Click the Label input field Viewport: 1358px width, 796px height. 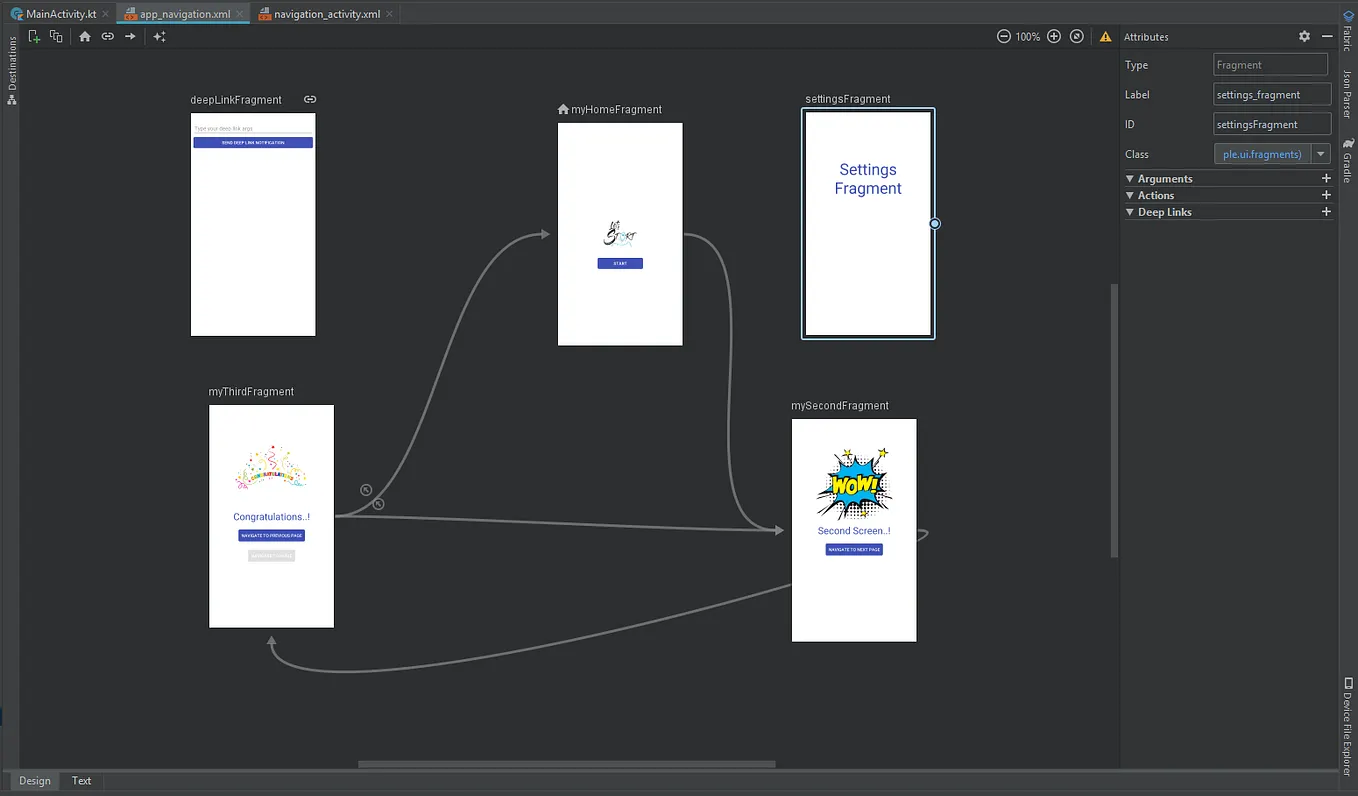pyautogui.click(x=1271, y=94)
